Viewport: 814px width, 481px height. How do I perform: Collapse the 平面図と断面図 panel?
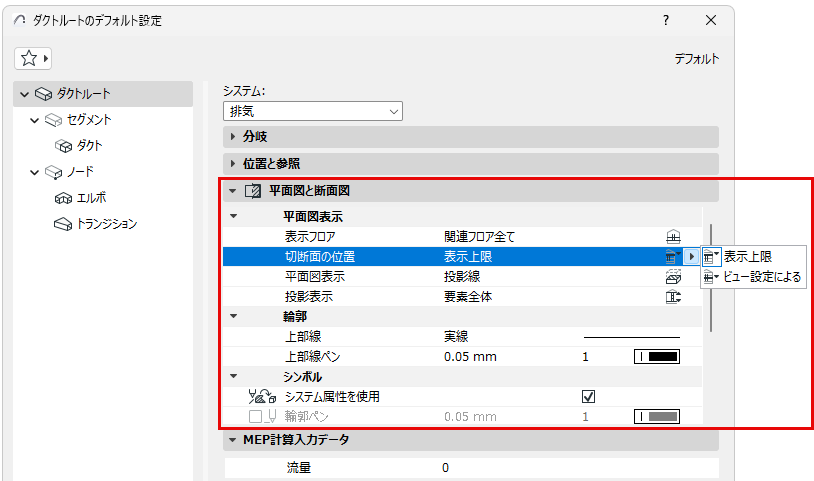(x=233, y=191)
